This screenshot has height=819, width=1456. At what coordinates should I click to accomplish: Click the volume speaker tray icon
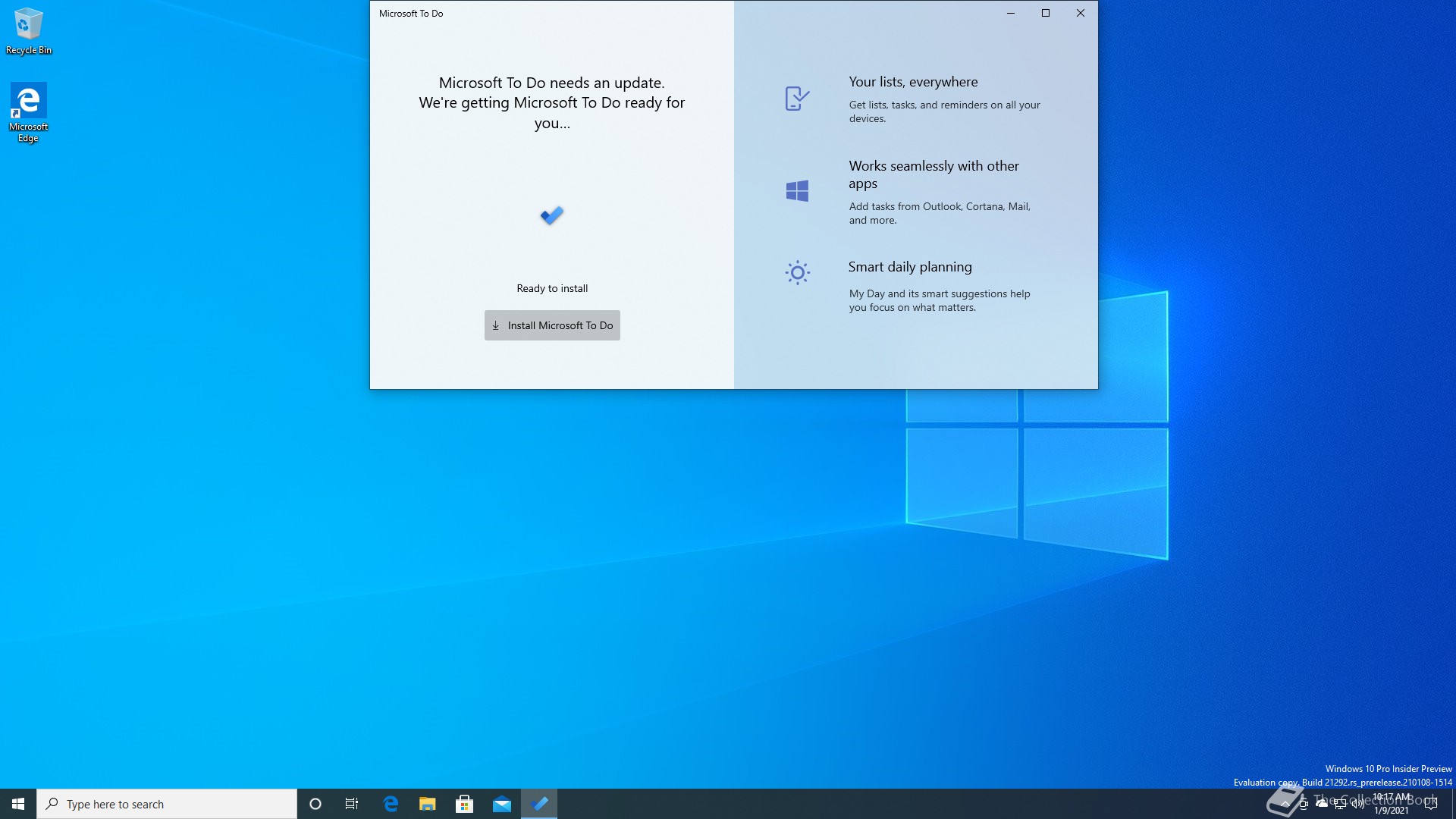pyautogui.click(x=1358, y=804)
